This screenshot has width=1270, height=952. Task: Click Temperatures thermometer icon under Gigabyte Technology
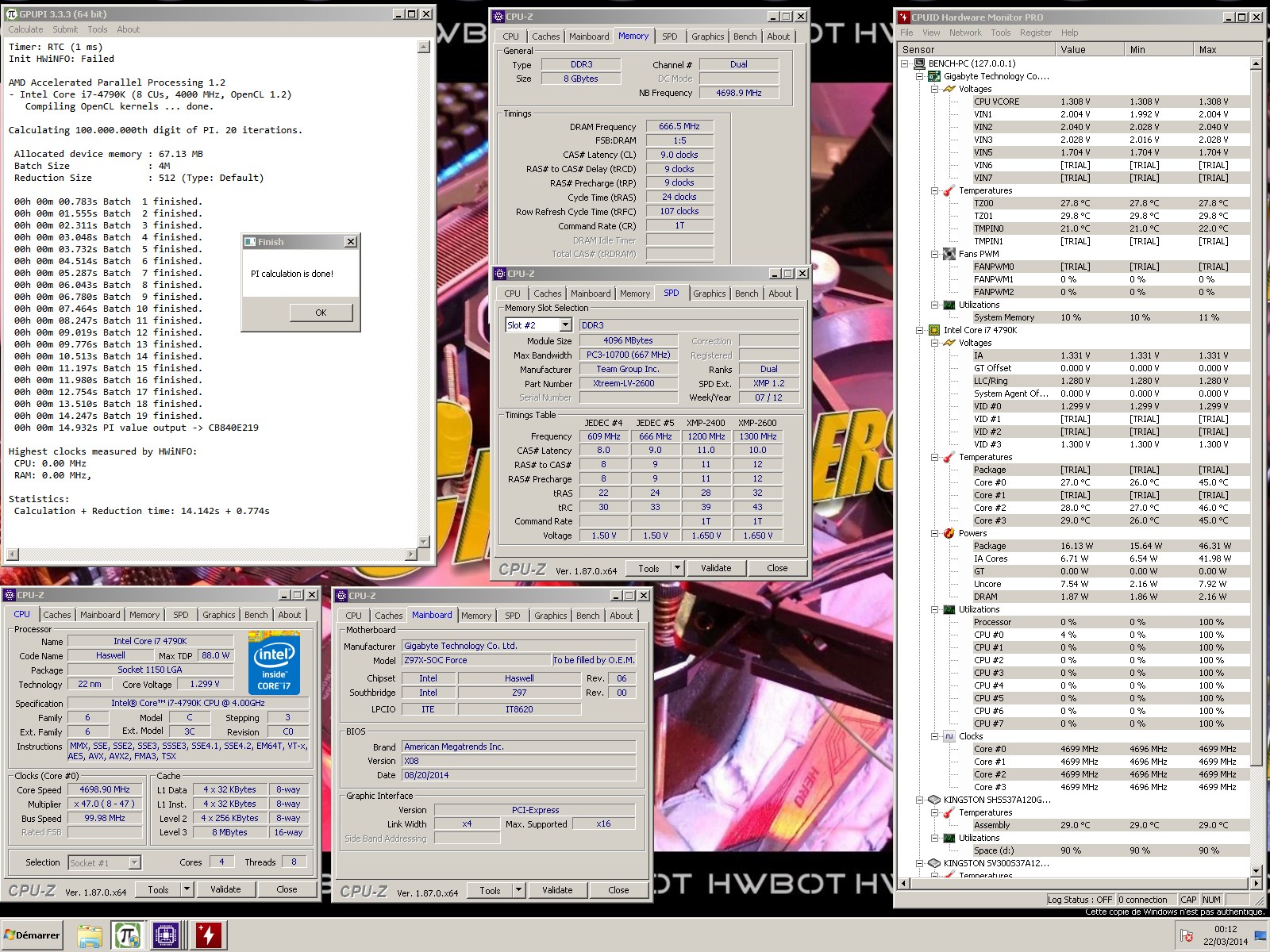click(x=949, y=190)
